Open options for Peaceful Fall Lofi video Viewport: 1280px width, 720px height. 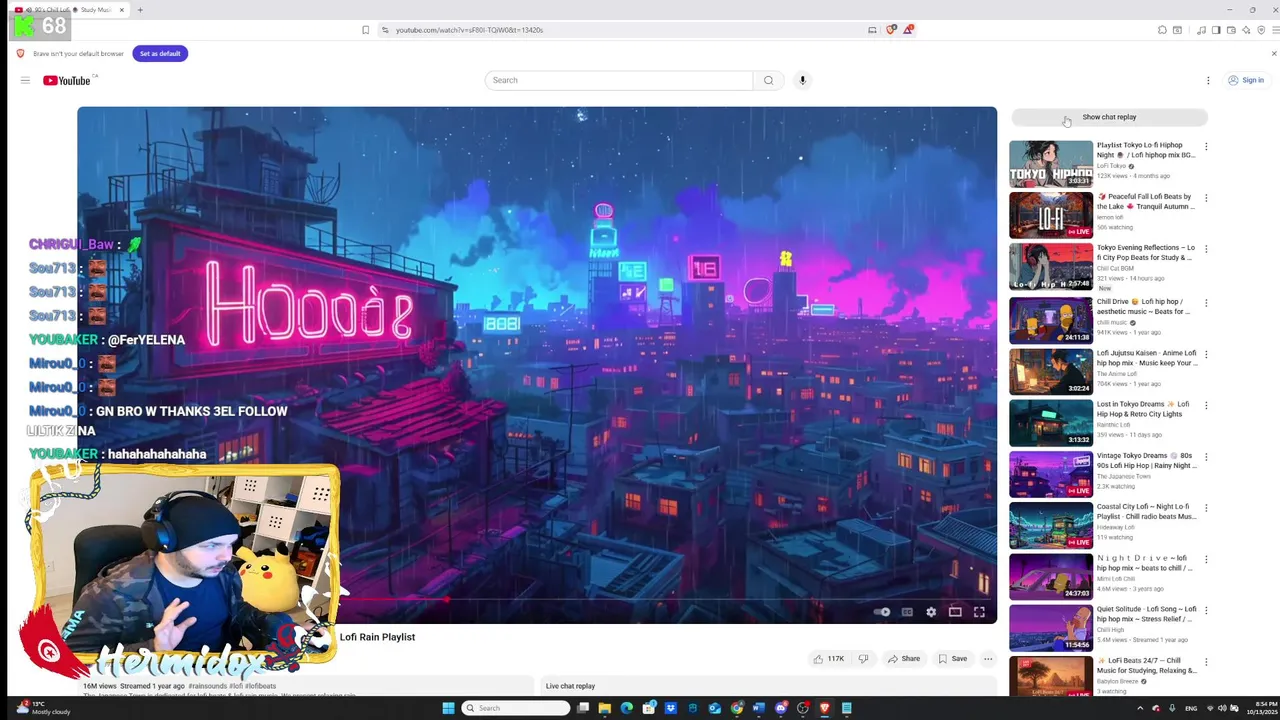pos(1206,198)
